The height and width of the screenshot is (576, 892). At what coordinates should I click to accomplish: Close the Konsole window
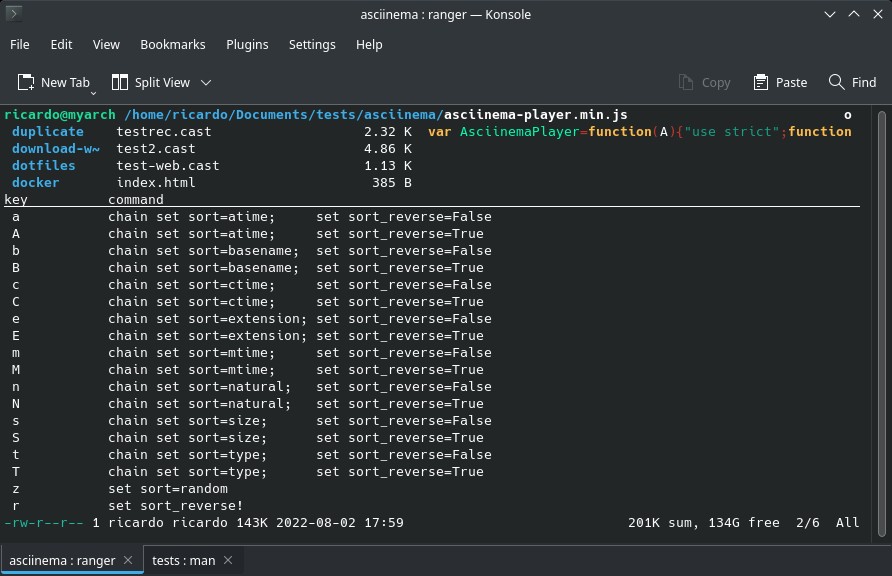pyautogui.click(x=878, y=14)
